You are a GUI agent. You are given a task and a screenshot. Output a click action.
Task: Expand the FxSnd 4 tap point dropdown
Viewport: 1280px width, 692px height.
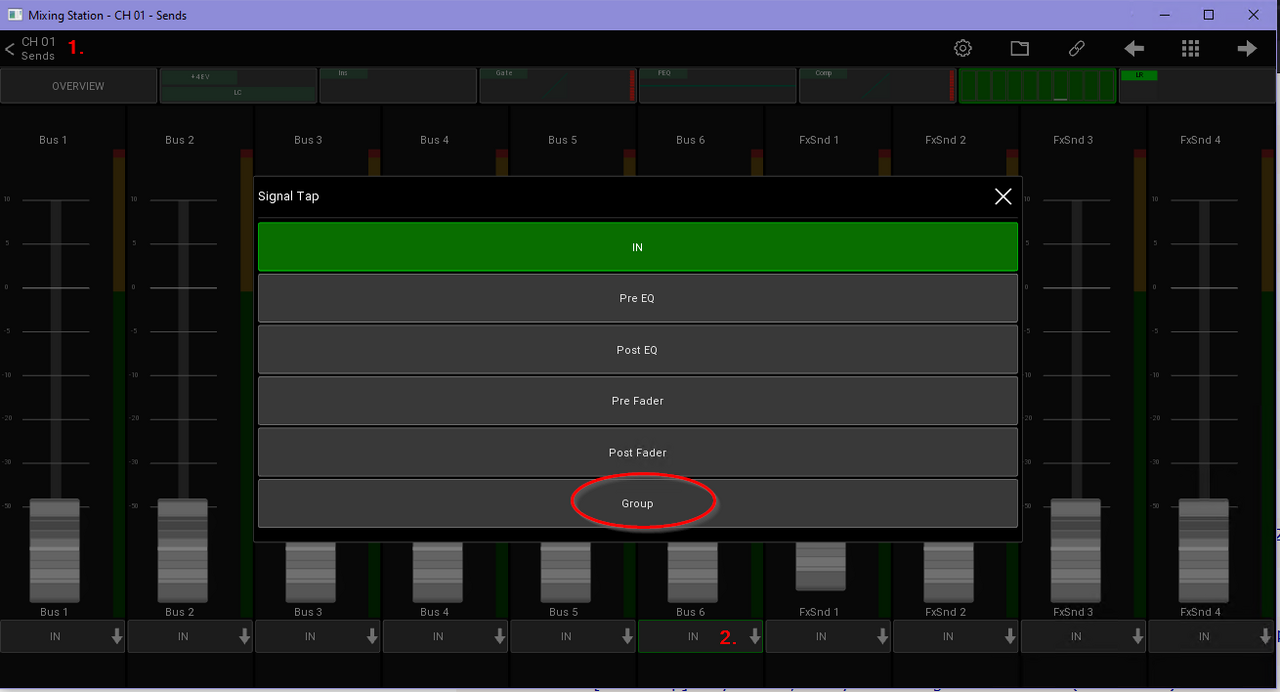pyautogui.click(x=1211, y=636)
